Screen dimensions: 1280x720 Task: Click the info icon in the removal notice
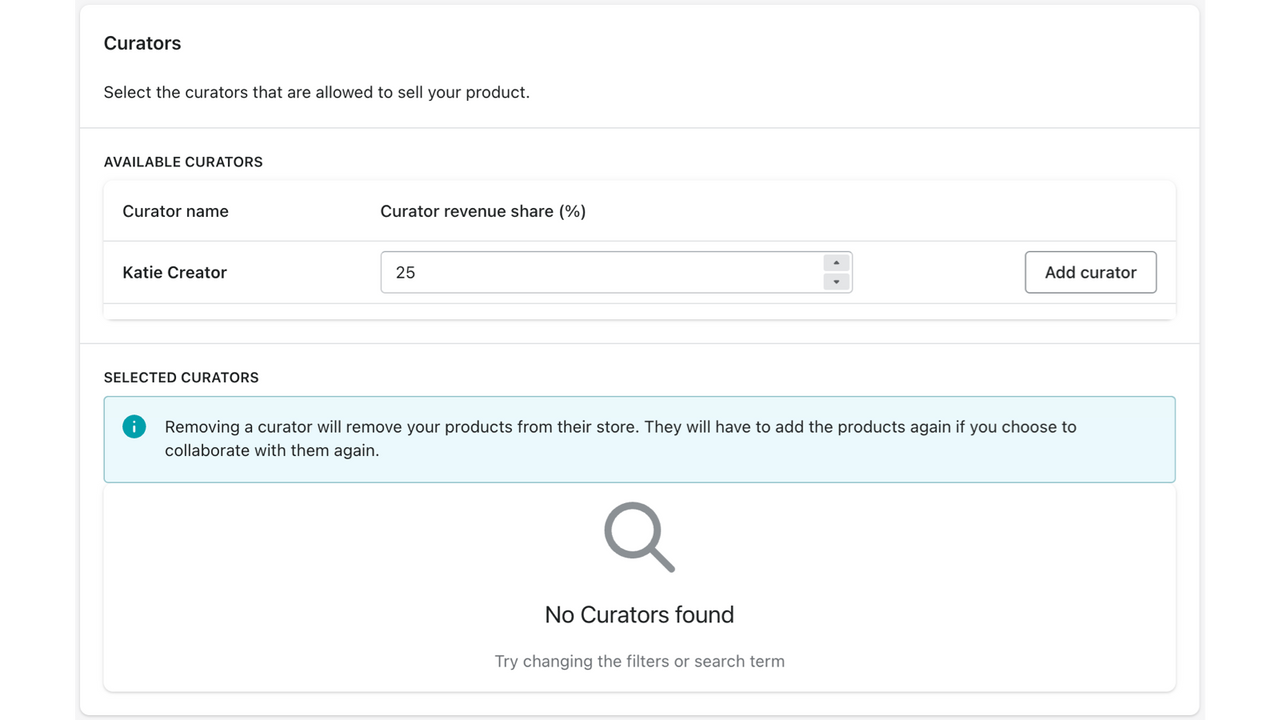[x=134, y=427]
